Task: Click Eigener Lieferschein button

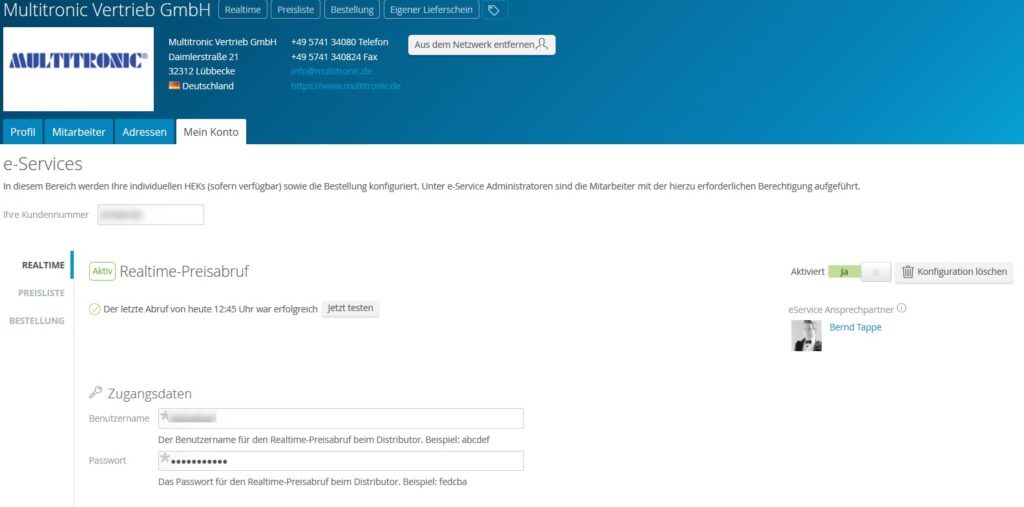Action: pyautogui.click(x=431, y=10)
